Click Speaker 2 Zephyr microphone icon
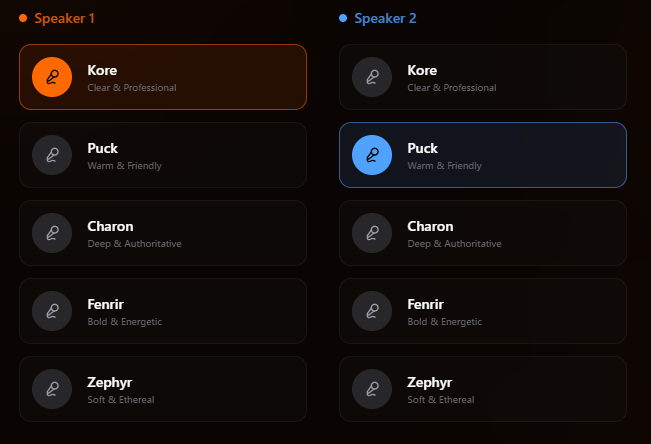This screenshot has height=444, width=651. [x=372, y=389]
